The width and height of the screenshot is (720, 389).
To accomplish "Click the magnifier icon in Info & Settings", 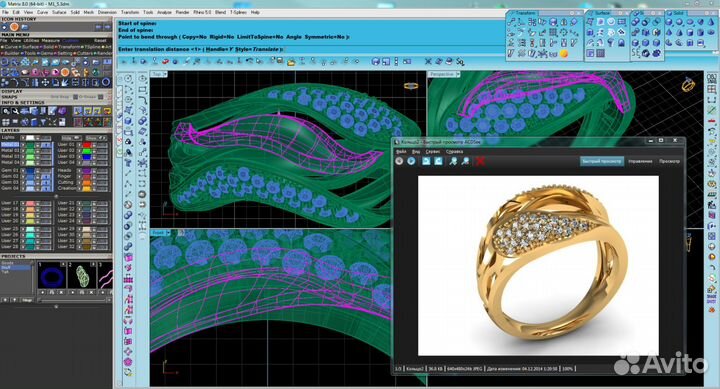I will tap(6, 111).
